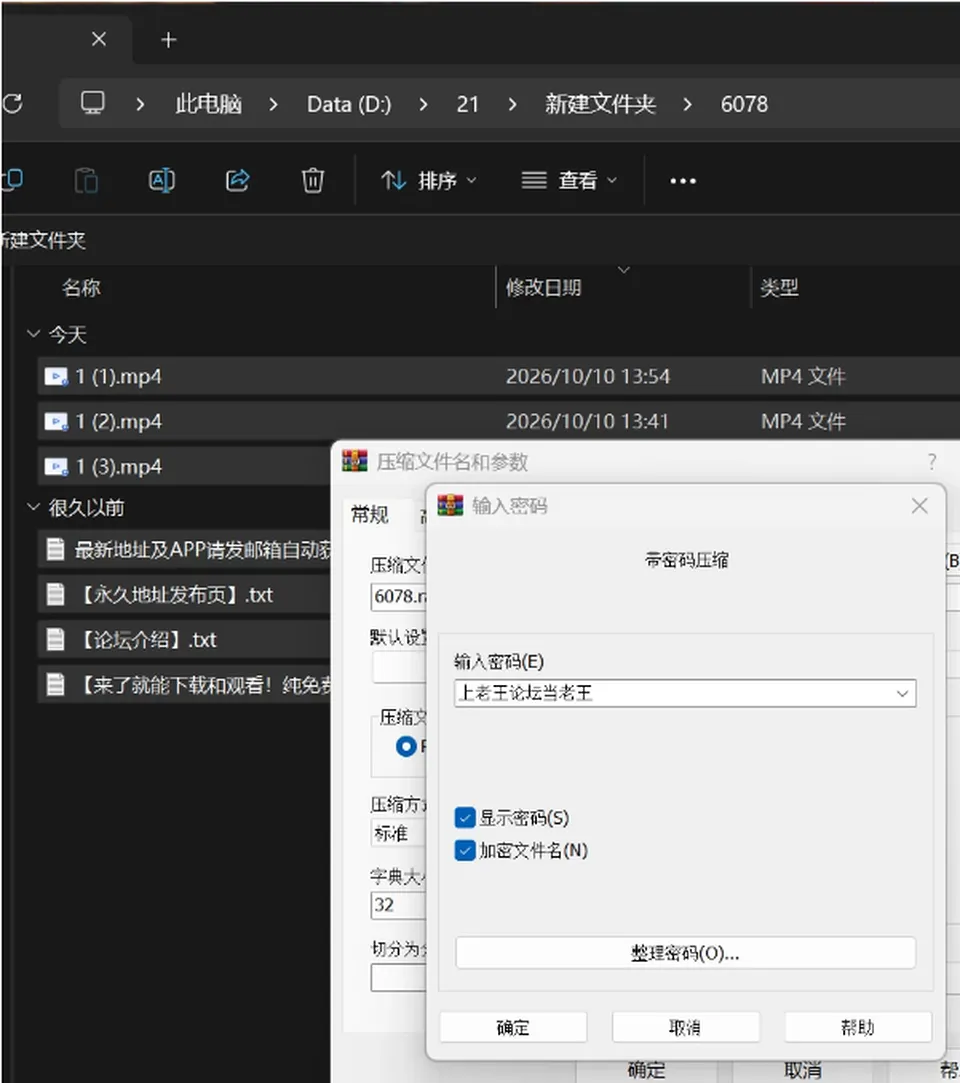Close the 输入密码 dialog

click(x=919, y=506)
